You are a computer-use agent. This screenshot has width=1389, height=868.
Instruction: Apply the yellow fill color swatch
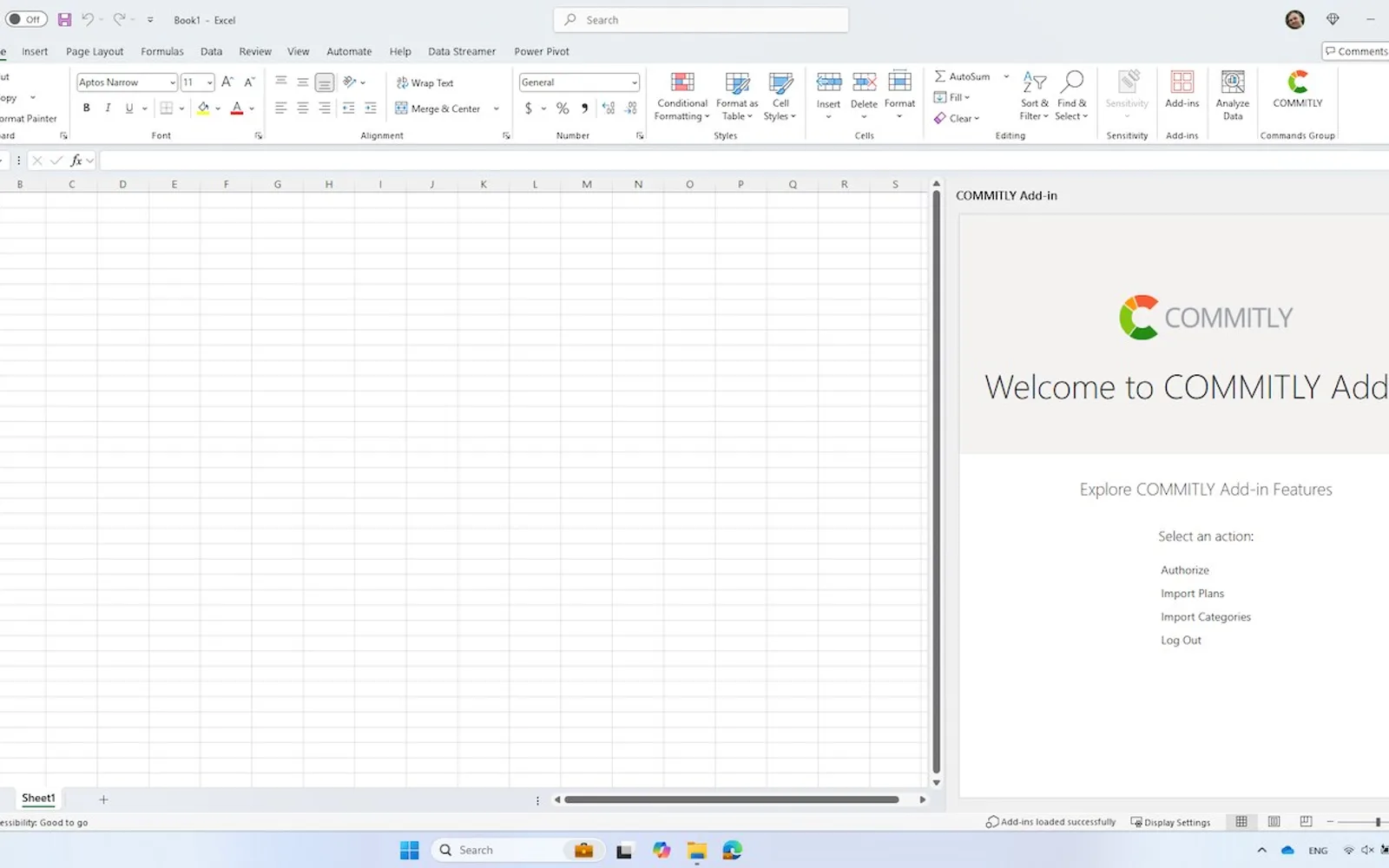(x=203, y=108)
